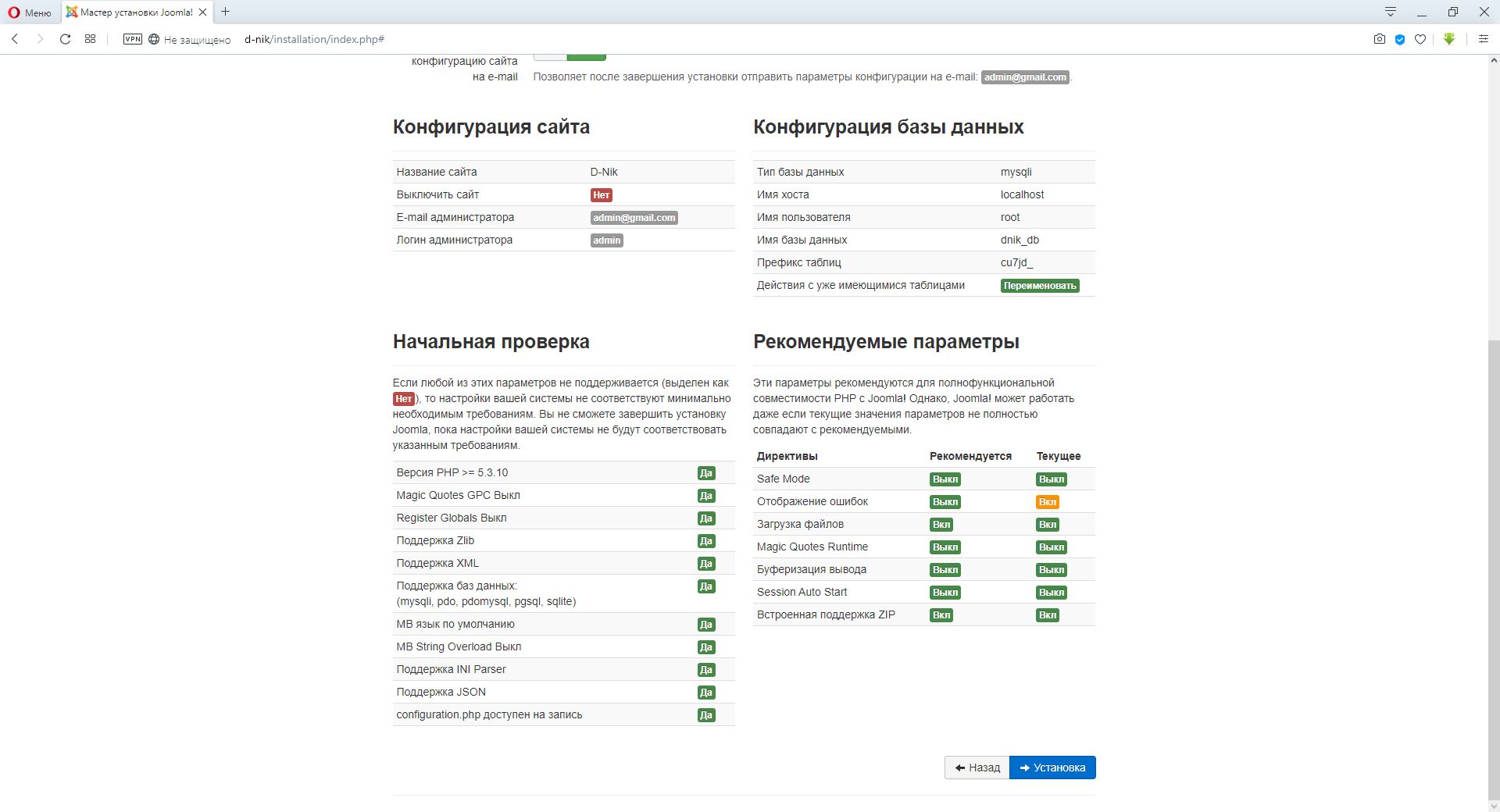Toggle the VPN badge
This screenshot has height=812, width=1500.
pos(133,39)
